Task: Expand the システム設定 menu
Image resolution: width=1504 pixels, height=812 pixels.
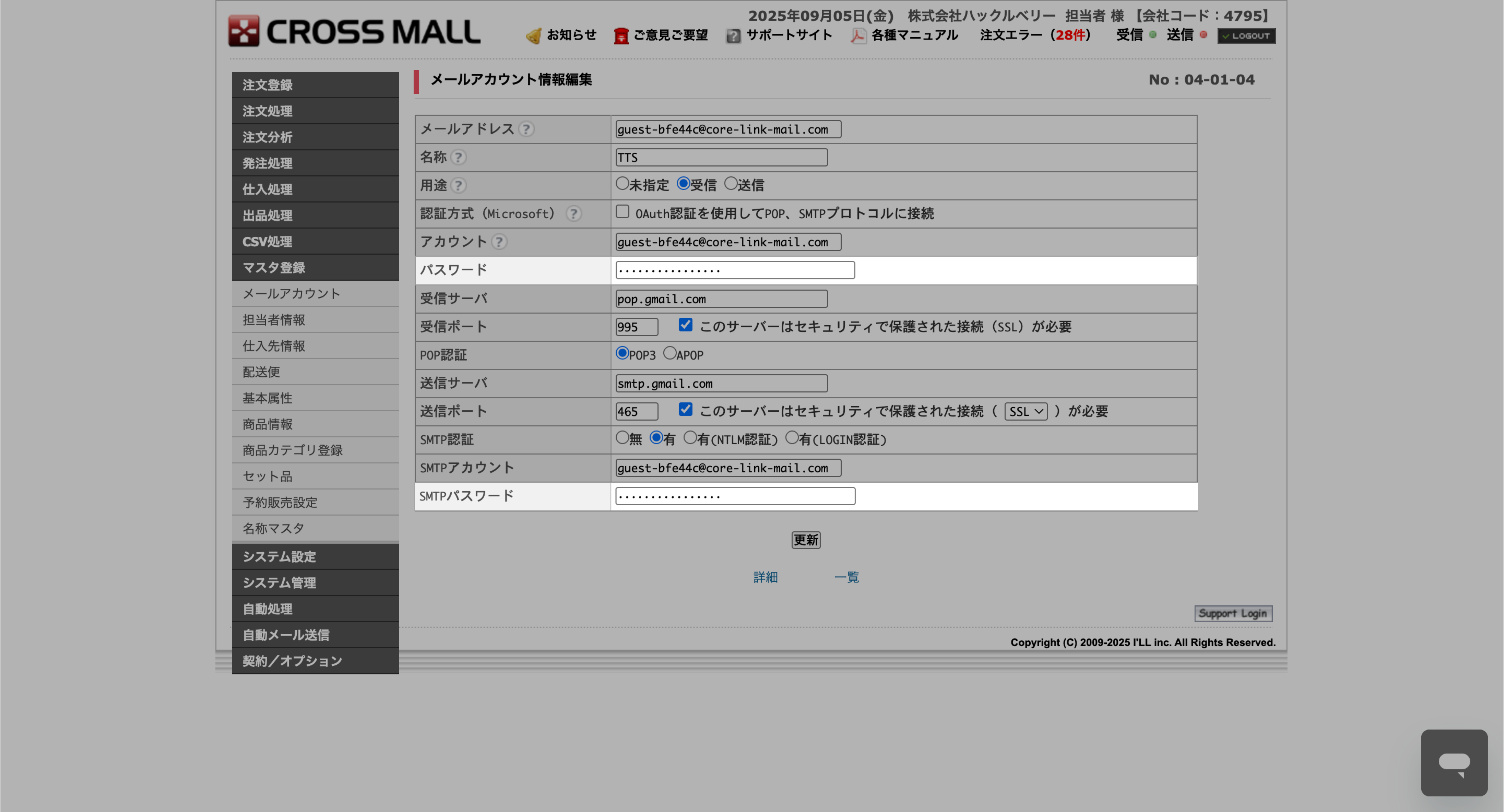Action: click(x=315, y=557)
